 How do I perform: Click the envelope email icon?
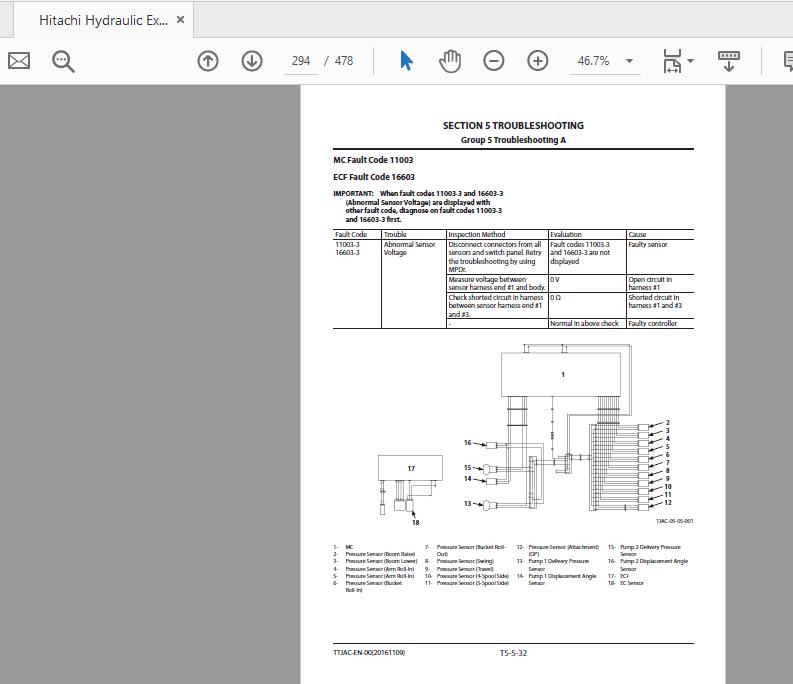click(19, 61)
